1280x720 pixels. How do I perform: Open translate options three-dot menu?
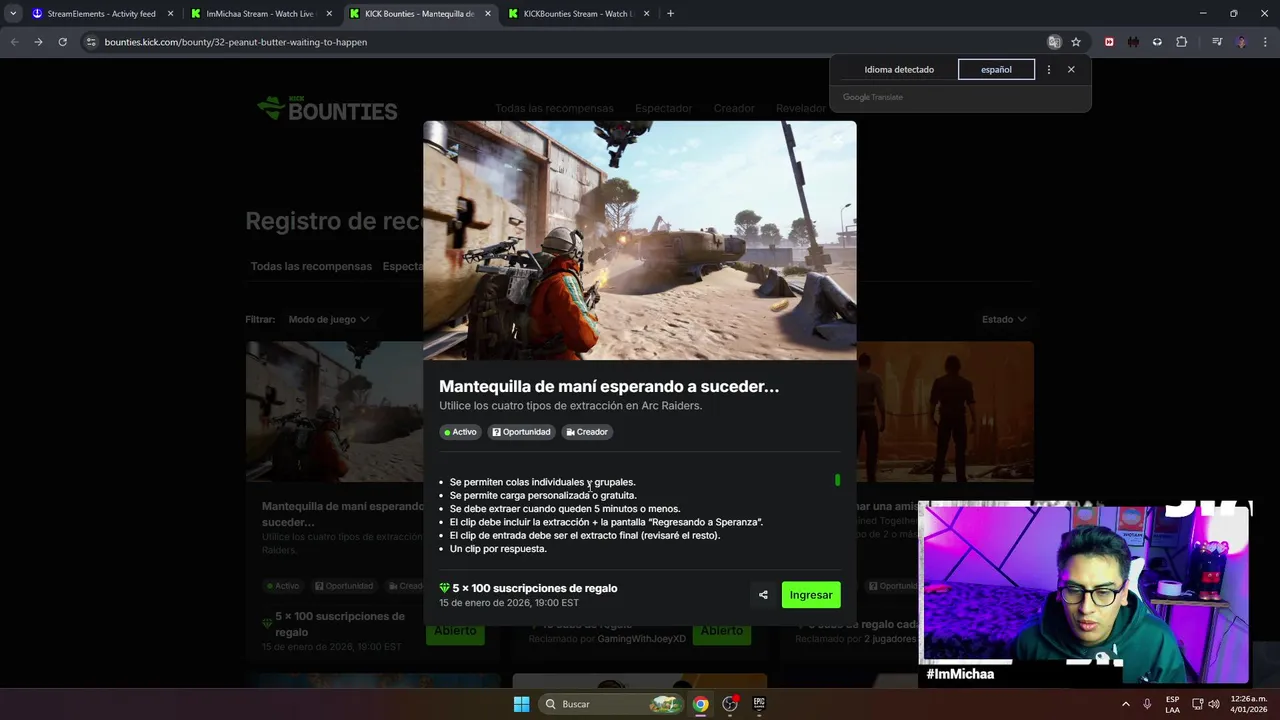click(1048, 70)
